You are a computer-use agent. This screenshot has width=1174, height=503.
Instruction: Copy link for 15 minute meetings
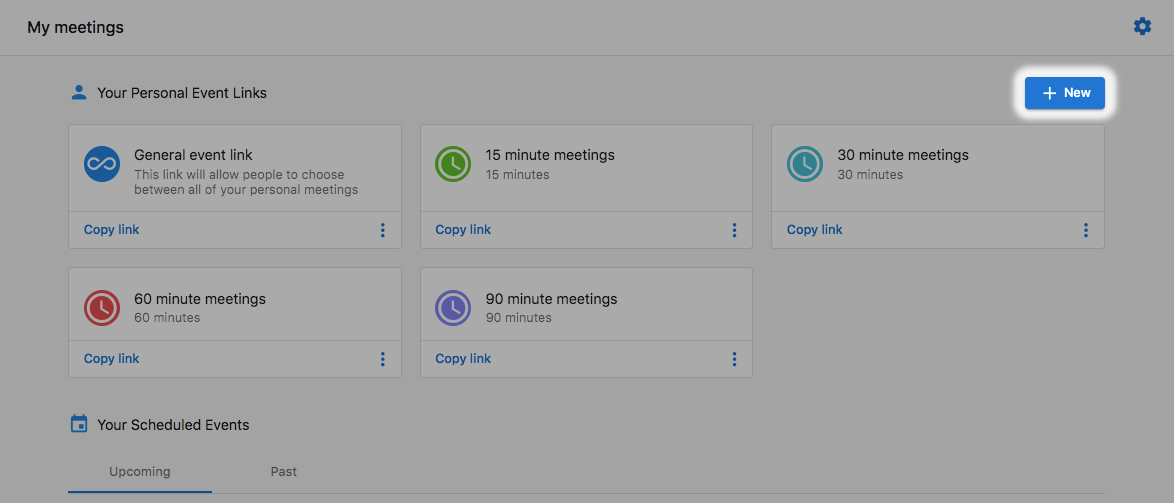pyautogui.click(x=463, y=230)
